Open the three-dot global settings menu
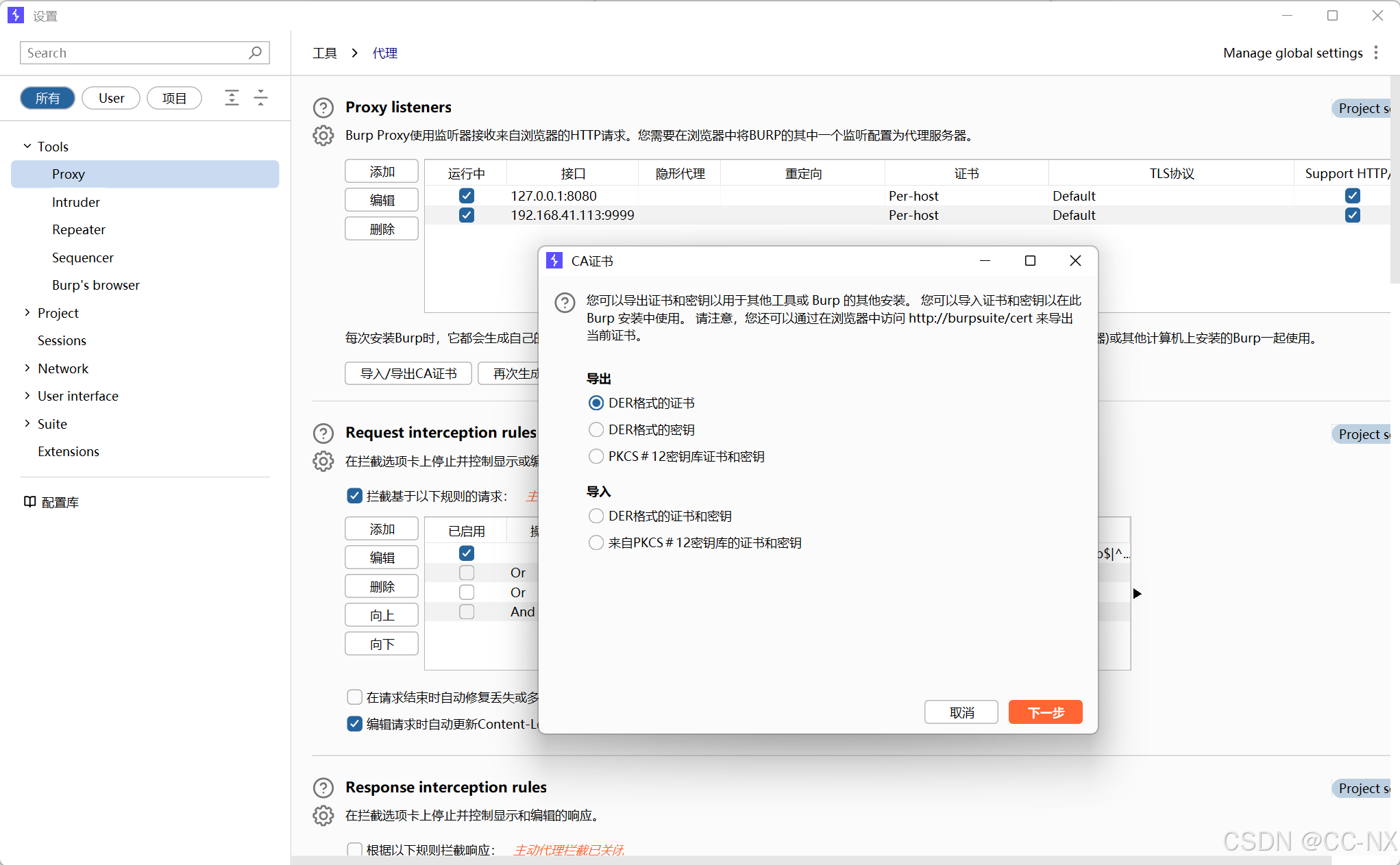This screenshot has width=1400, height=865. point(1376,53)
